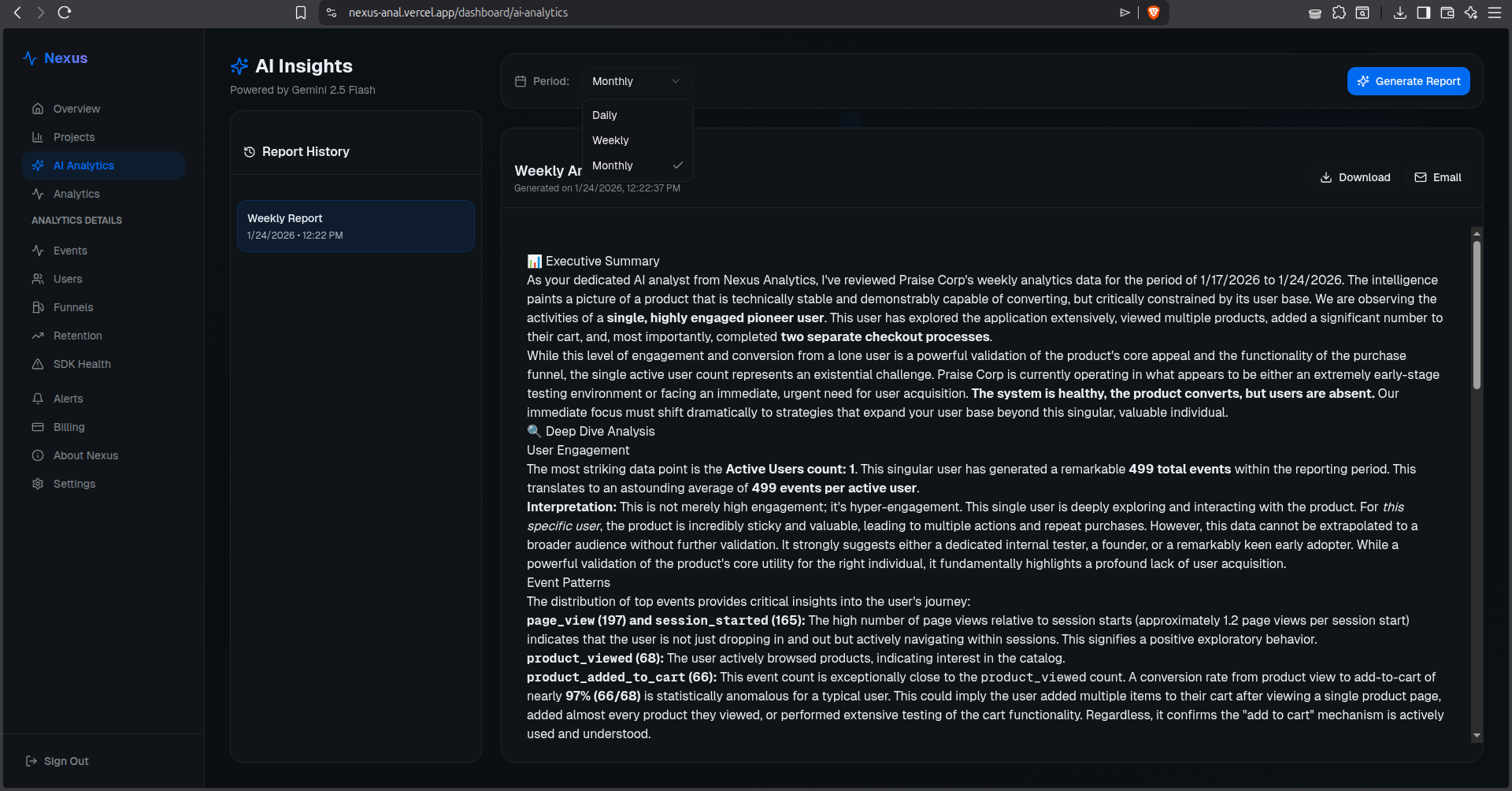
Task: Open the Period dropdown showing Monthly
Action: point(636,81)
